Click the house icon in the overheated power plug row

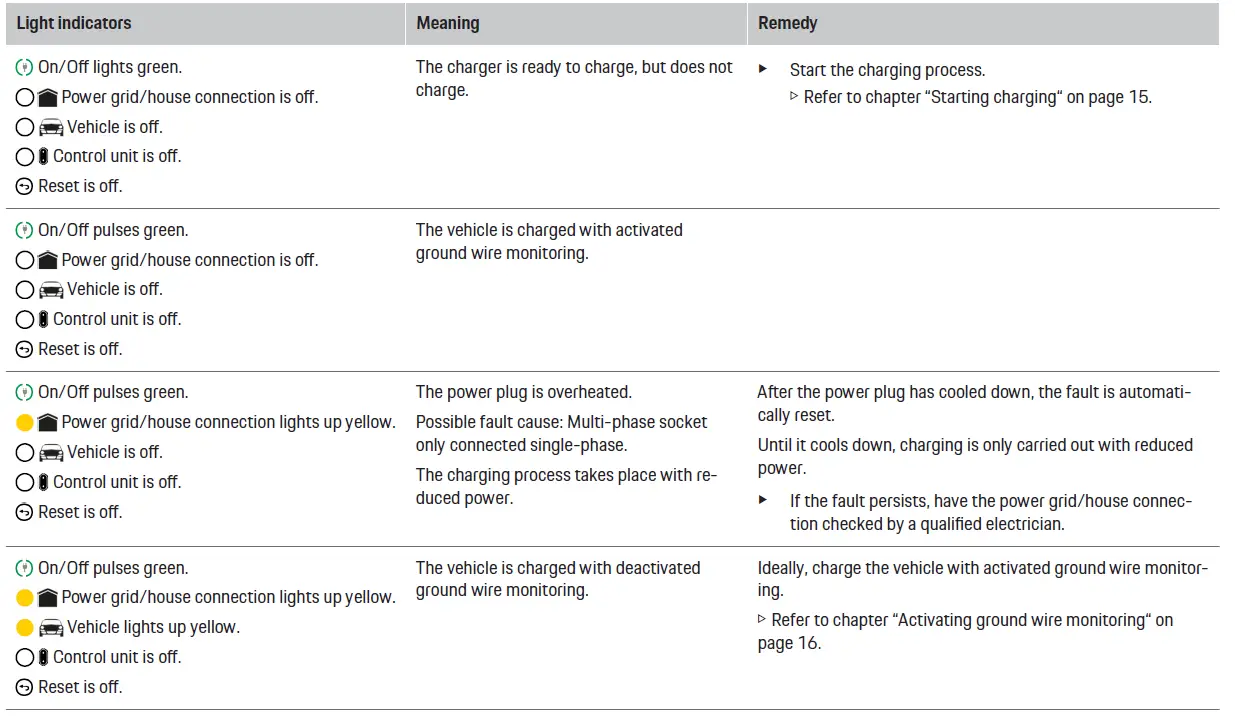pyautogui.click(x=47, y=423)
